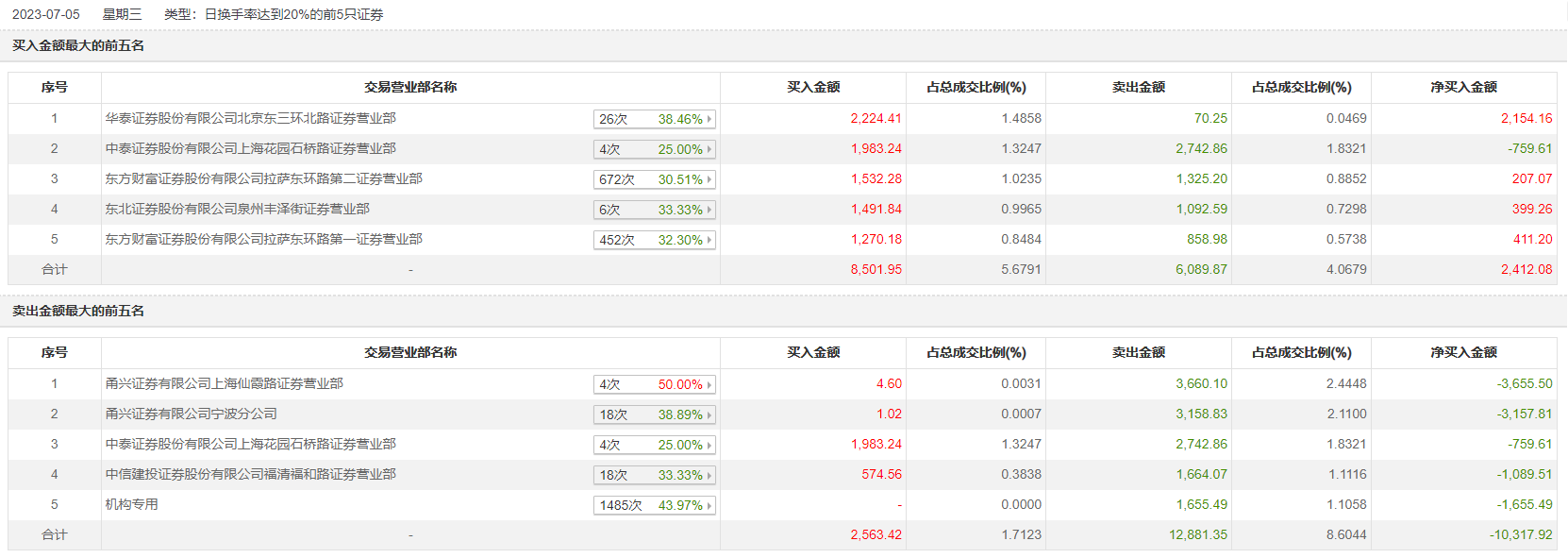Image resolution: width=1568 pixels, height=558 pixels.
Task: Open 甬兴证券有限公司宁波分公司 link
Action: (192, 414)
